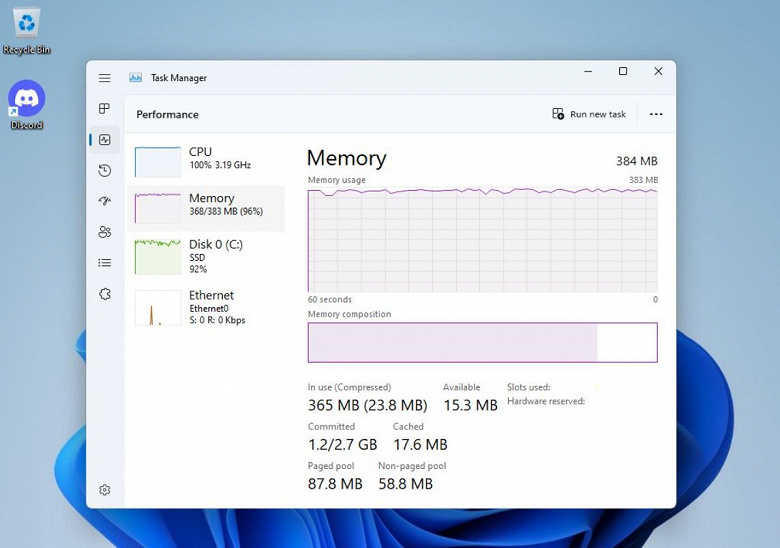The height and width of the screenshot is (548, 780).
Task: Click the Memory usage graph
Action: tap(482, 239)
